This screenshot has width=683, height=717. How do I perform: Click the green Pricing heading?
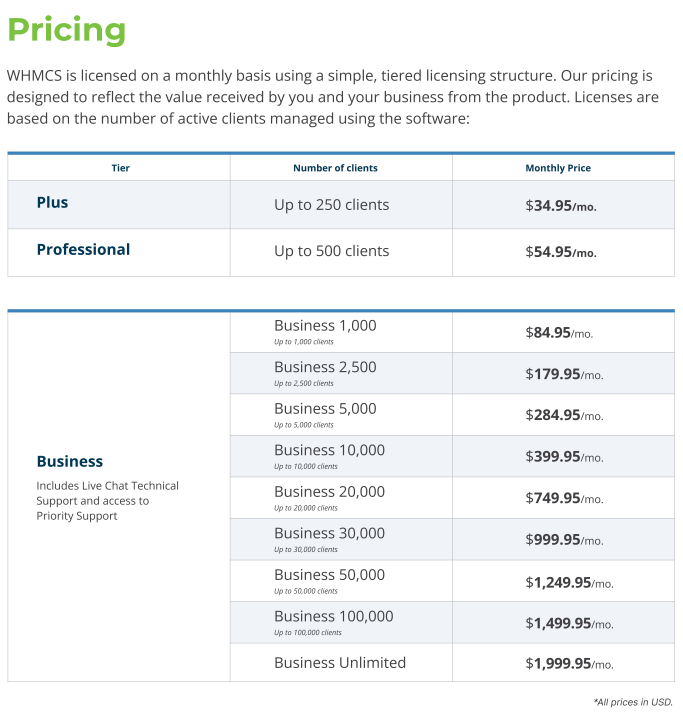(x=66, y=30)
